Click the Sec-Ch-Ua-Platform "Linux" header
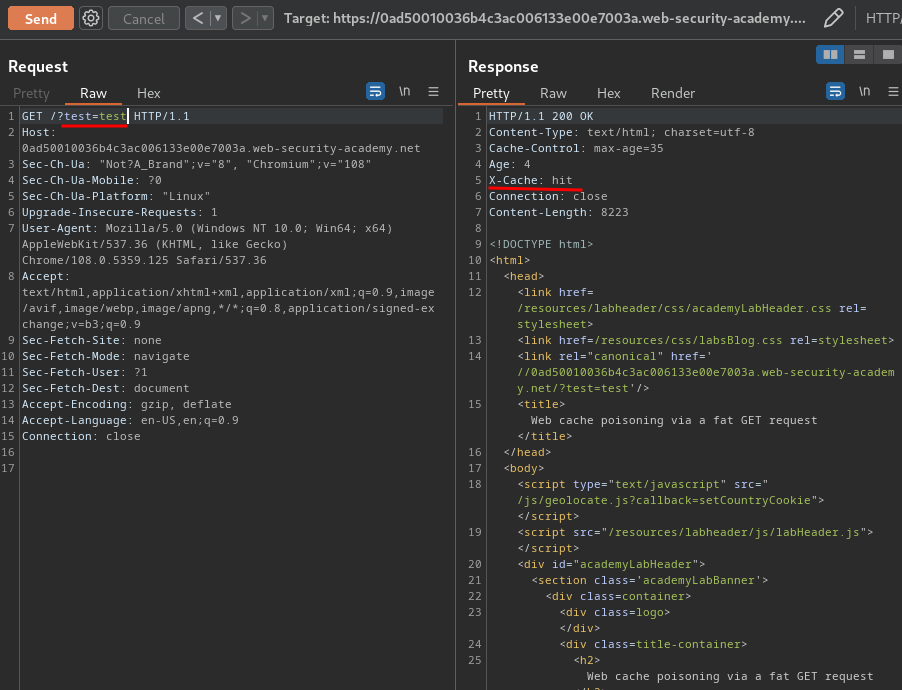This screenshot has width=902, height=690. (116, 196)
